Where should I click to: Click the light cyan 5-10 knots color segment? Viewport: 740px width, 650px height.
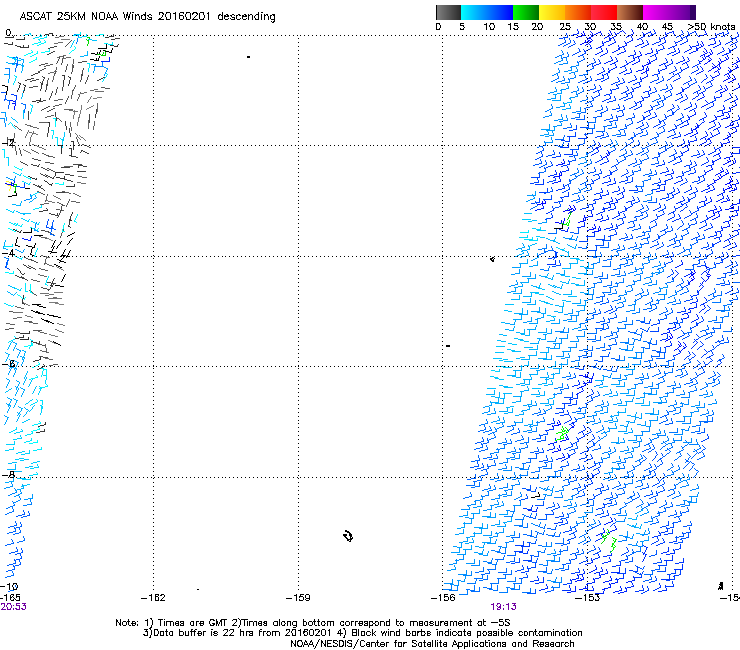[x=474, y=12]
